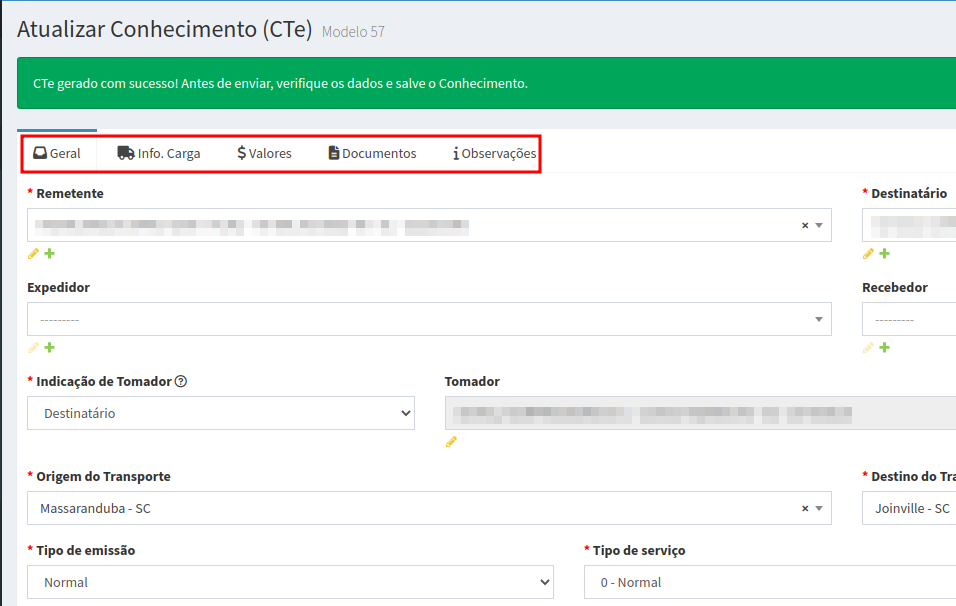Click the green plus icon under Recebedor
The width and height of the screenshot is (956, 606).
point(884,348)
